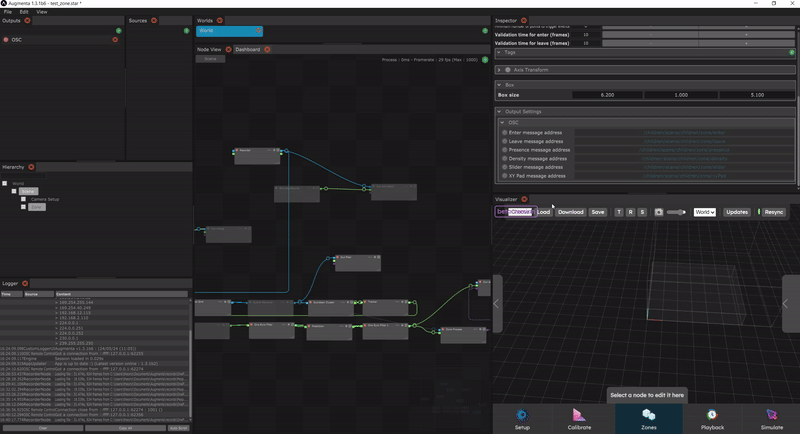The width and height of the screenshot is (800, 434).
Task: Switch to the Dashboard tab
Action: click(x=247, y=49)
